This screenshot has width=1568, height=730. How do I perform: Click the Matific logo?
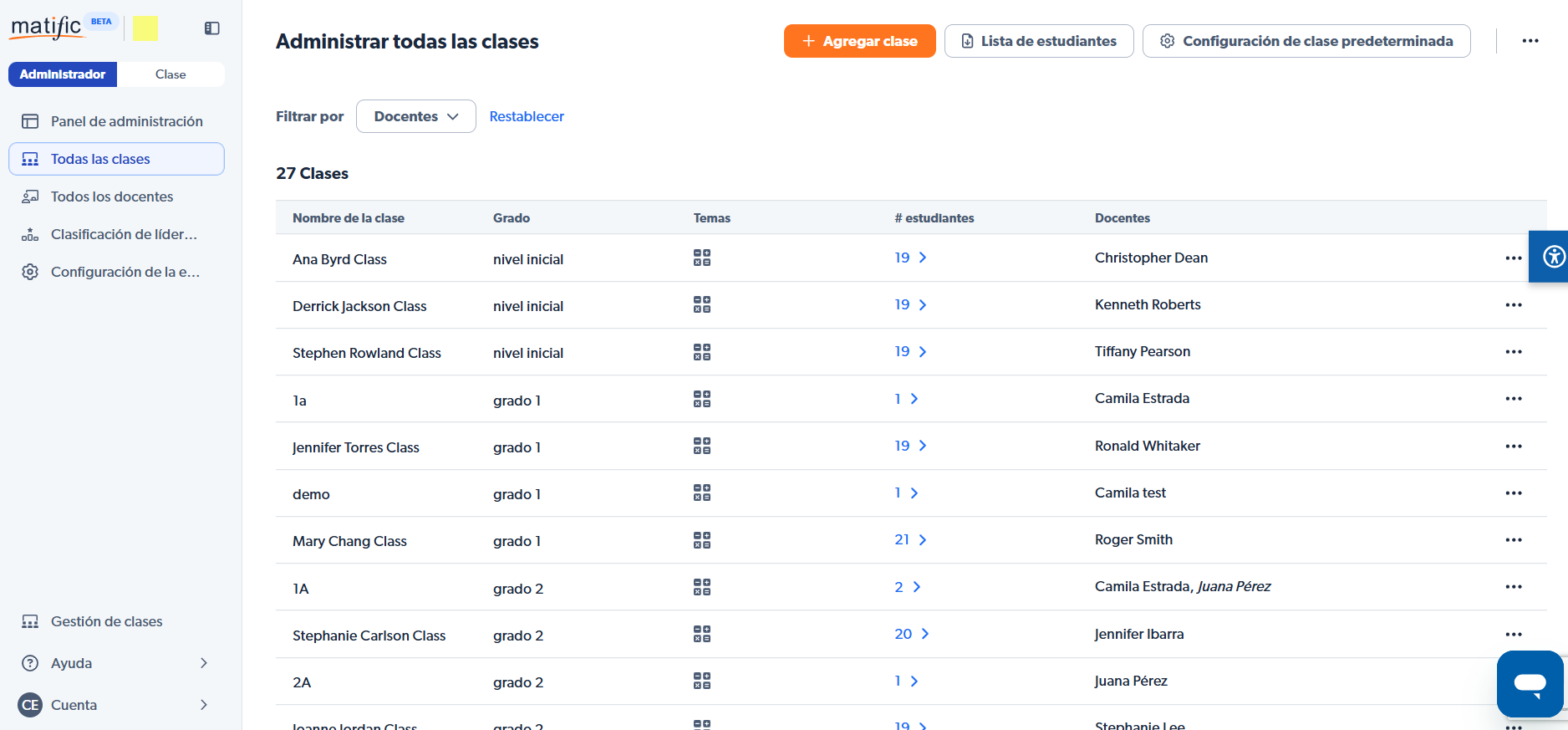tap(47, 27)
